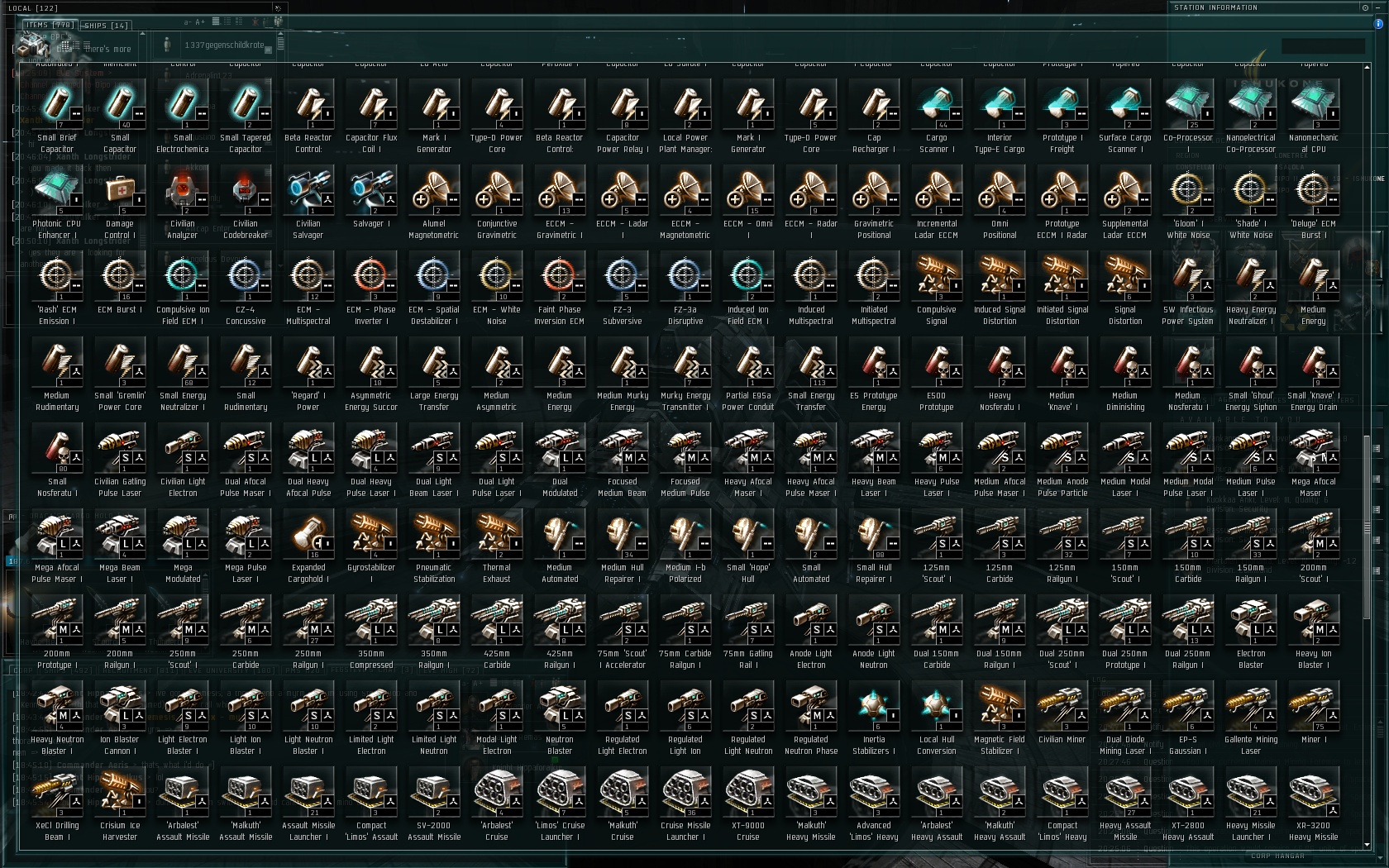Switch to the Items [778] tab
Screen dimensions: 1389x868
click(x=50, y=25)
